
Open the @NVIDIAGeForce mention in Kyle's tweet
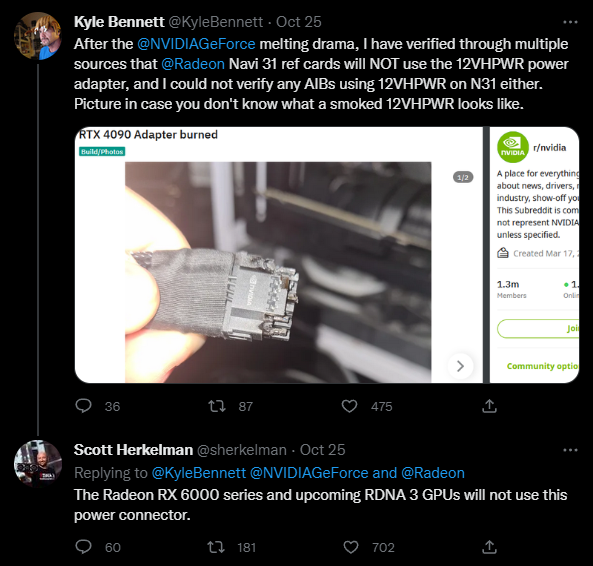click(x=196, y=44)
